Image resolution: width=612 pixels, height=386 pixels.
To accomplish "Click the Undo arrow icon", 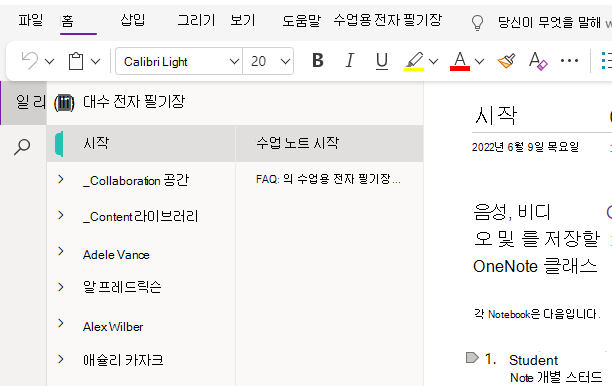I will pos(30,61).
